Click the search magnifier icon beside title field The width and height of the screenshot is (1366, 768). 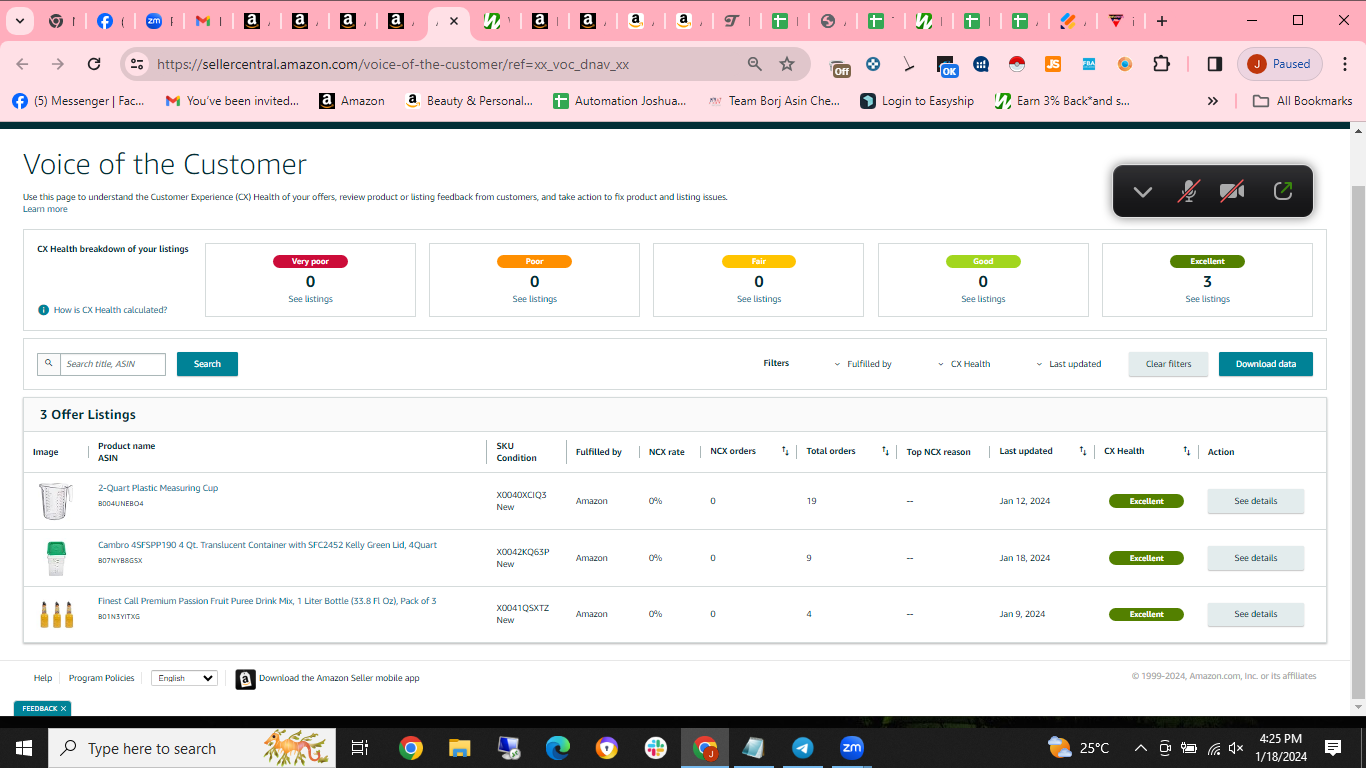(49, 364)
